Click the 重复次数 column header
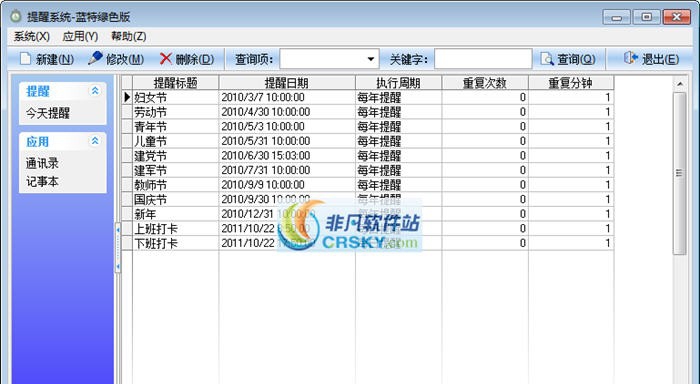This screenshot has height=384, width=700. pos(485,83)
